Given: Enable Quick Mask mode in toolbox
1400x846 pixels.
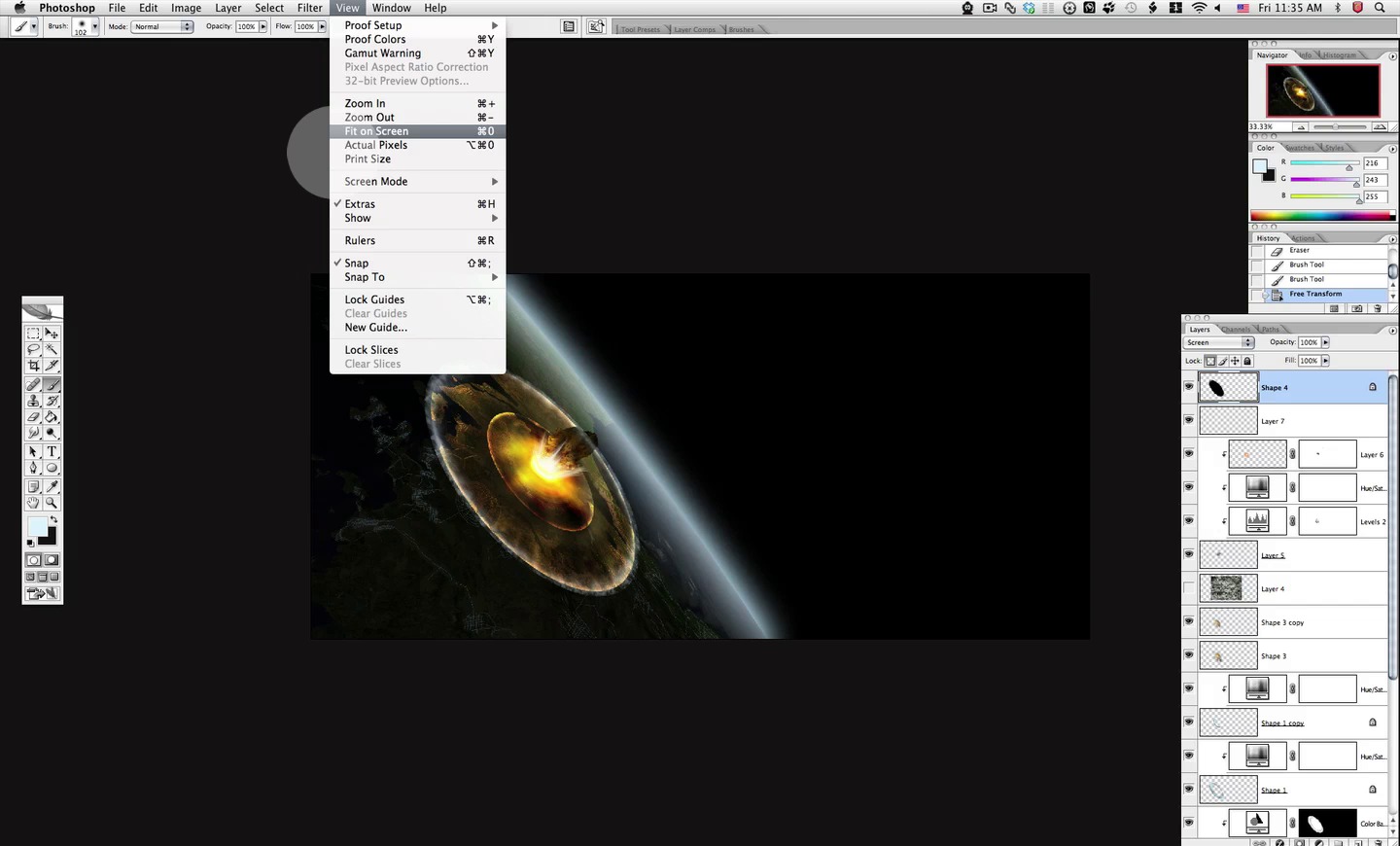Looking at the screenshot, I should (52, 560).
